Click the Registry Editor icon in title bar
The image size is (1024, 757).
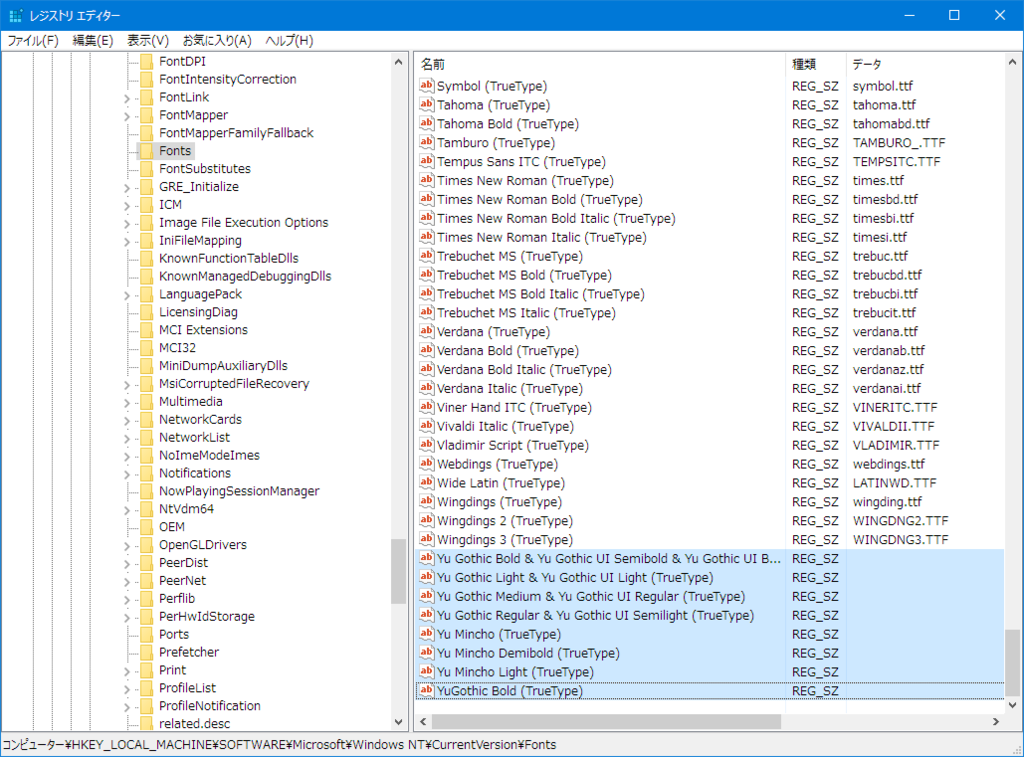click(16, 15)
